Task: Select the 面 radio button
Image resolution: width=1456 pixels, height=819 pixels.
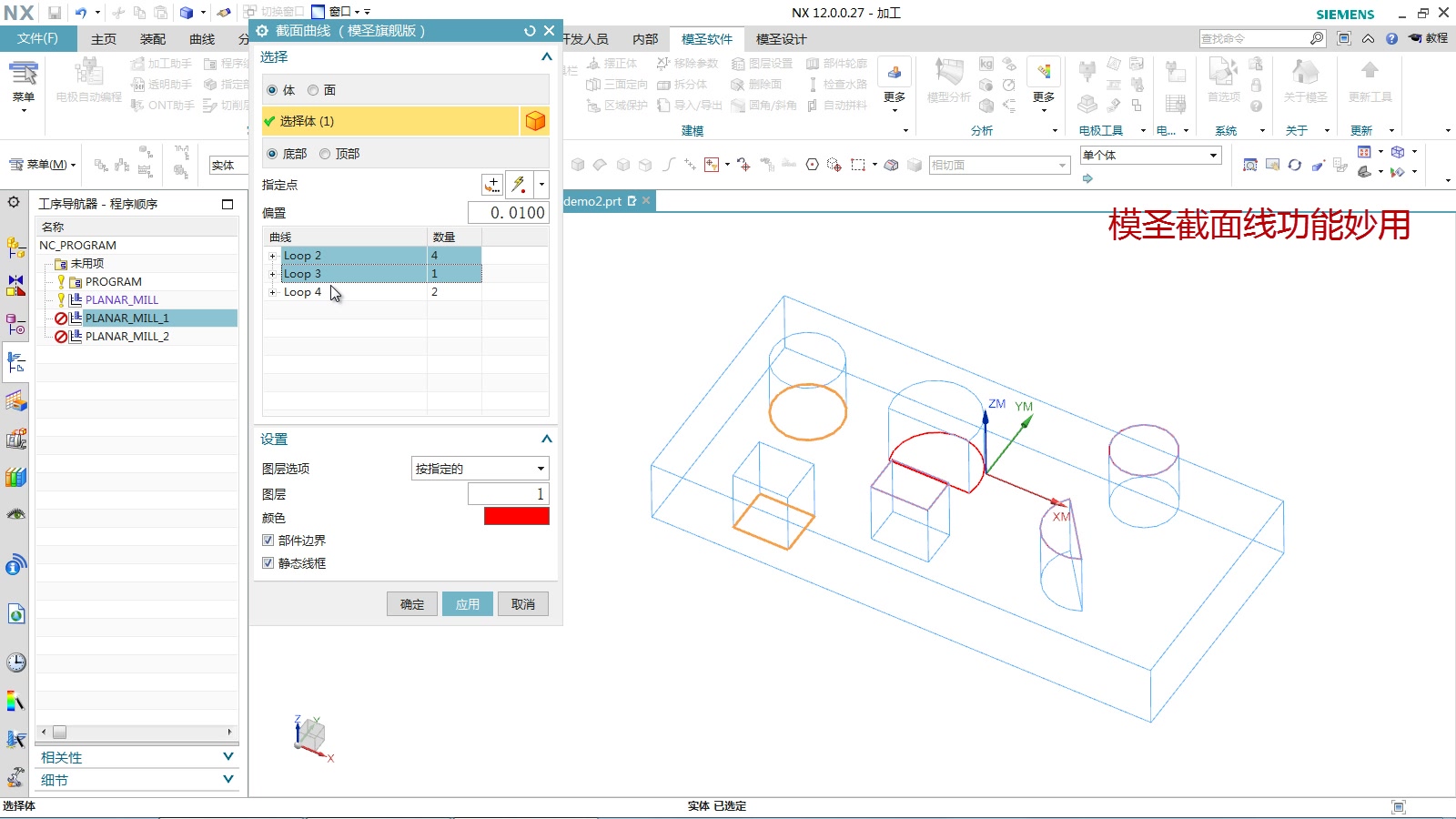Action: [313, 90]
